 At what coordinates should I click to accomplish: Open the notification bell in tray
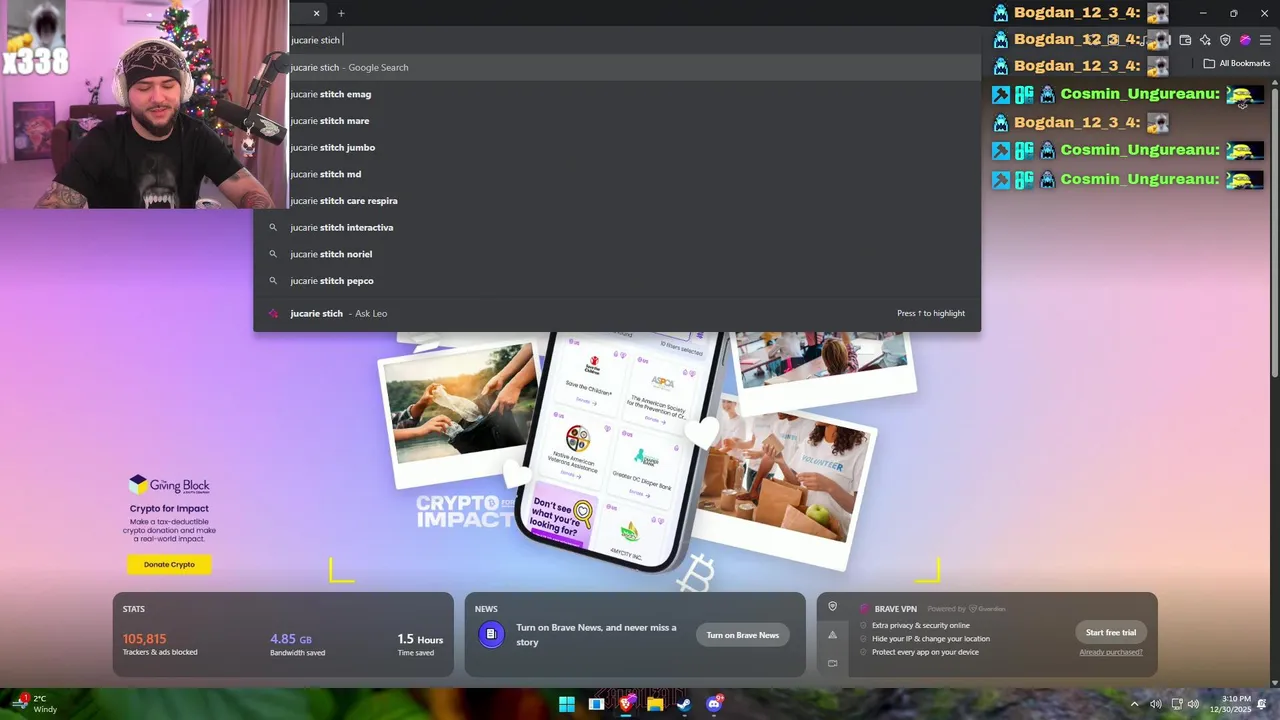(1263, 704)
